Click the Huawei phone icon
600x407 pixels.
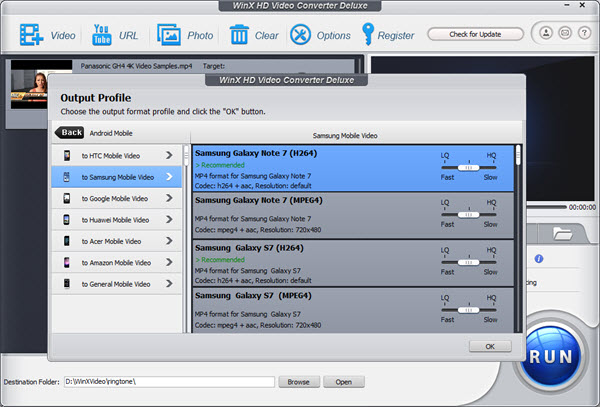(x=67, y=220)
